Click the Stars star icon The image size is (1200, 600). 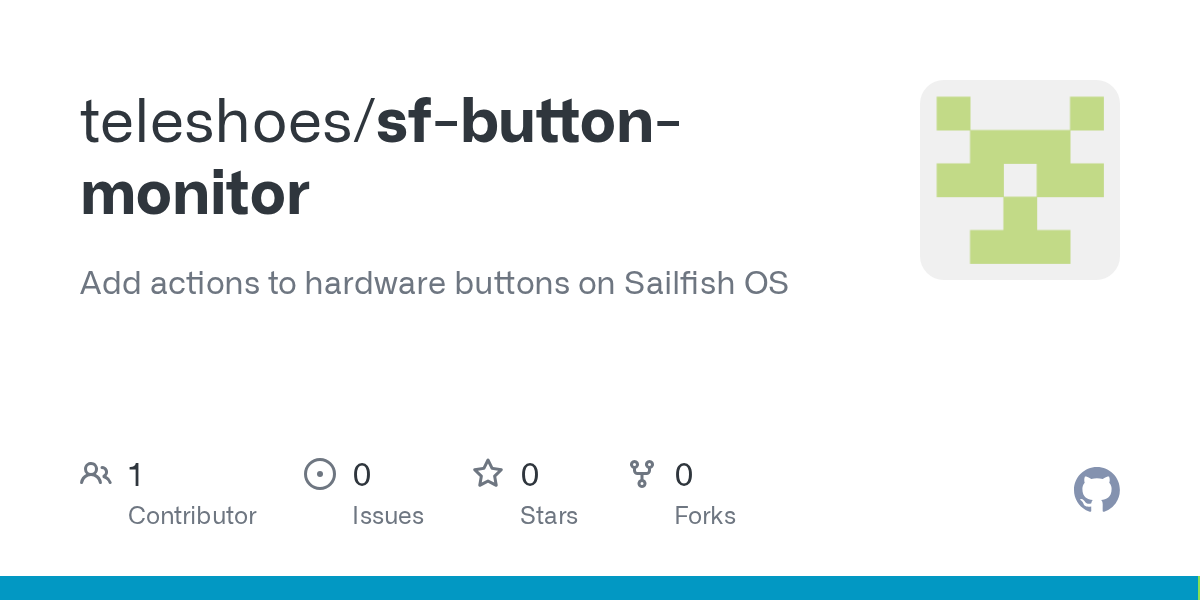click(x=488, y=474)
